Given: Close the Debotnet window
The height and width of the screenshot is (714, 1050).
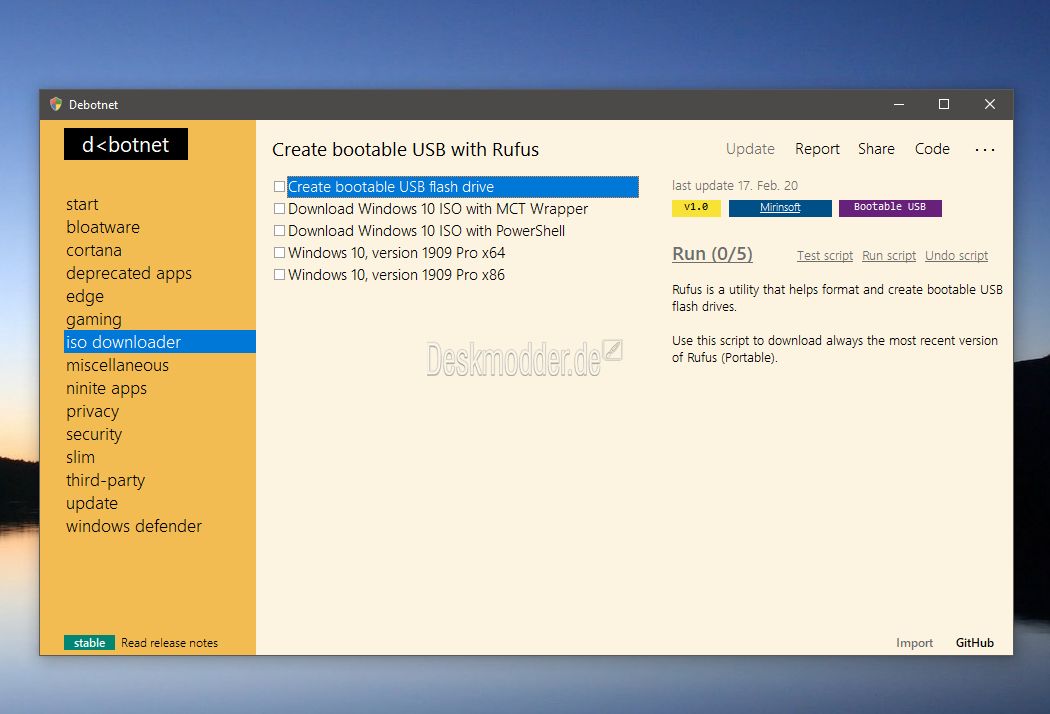Looking at the screenshot, I should tap(990, 104).
